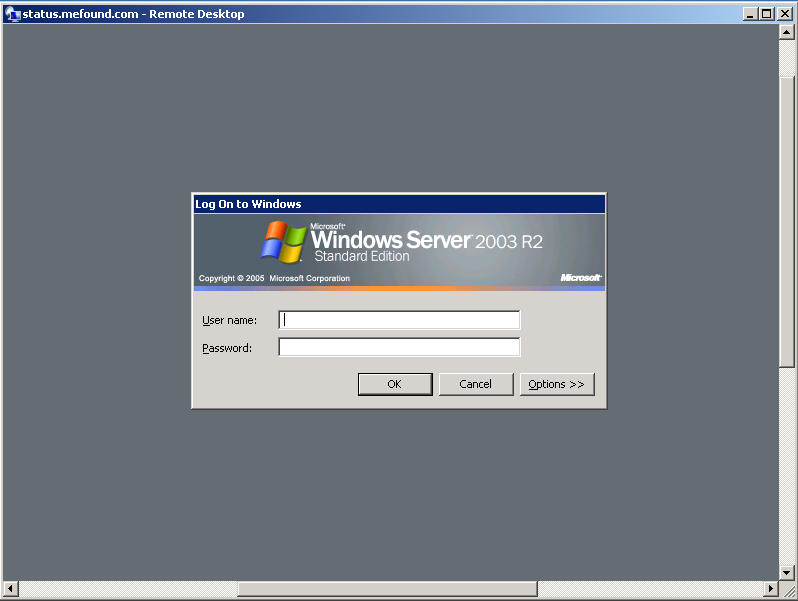Click the Windows flag logo in banner
Image resolution: width=798 pixels, height=601 pixels.
pos(284,243)
